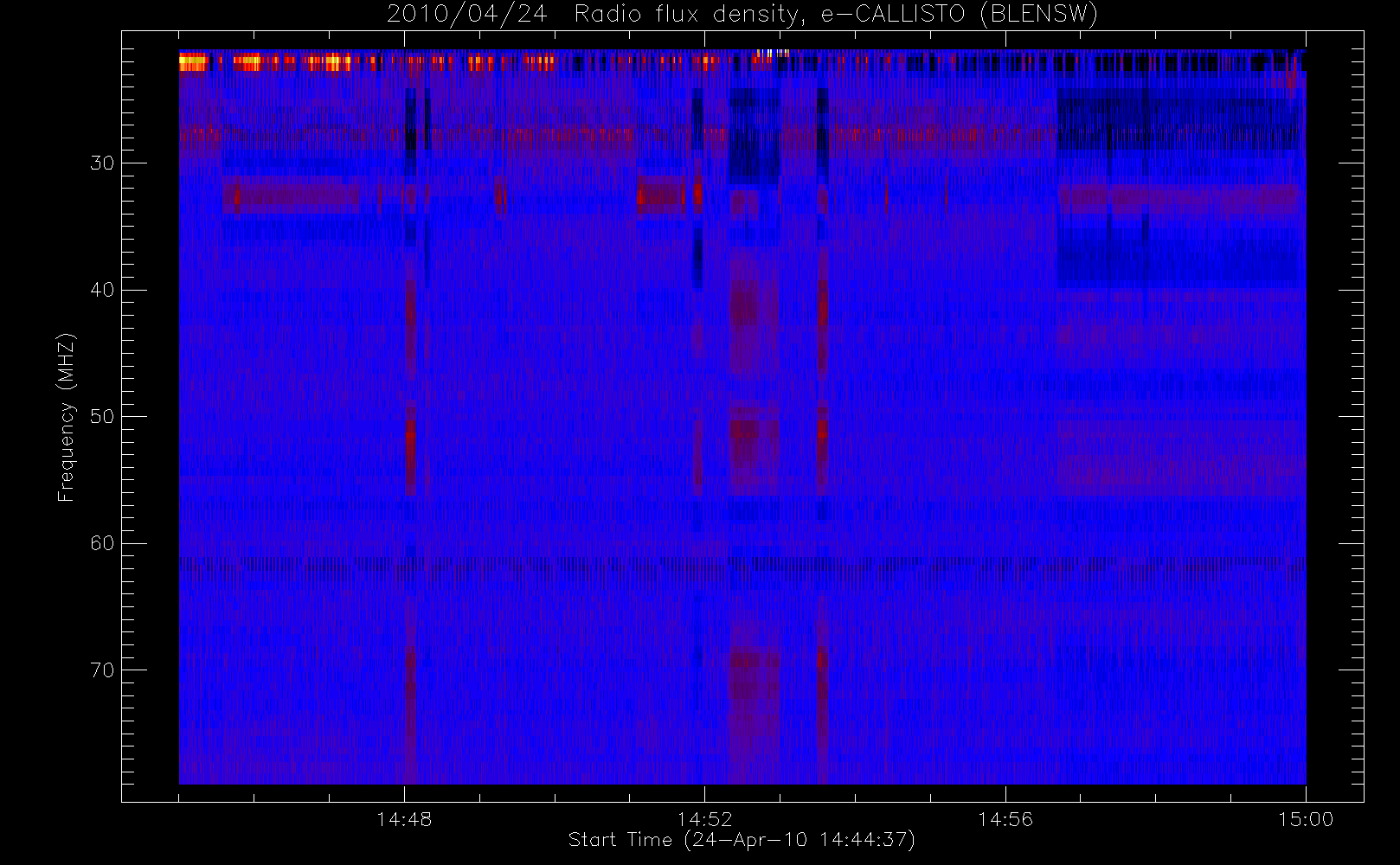Select the 14:56 time tick label
This screenshot has width=1400, height=865.
pyautogui.click(x=1005, y=819)
